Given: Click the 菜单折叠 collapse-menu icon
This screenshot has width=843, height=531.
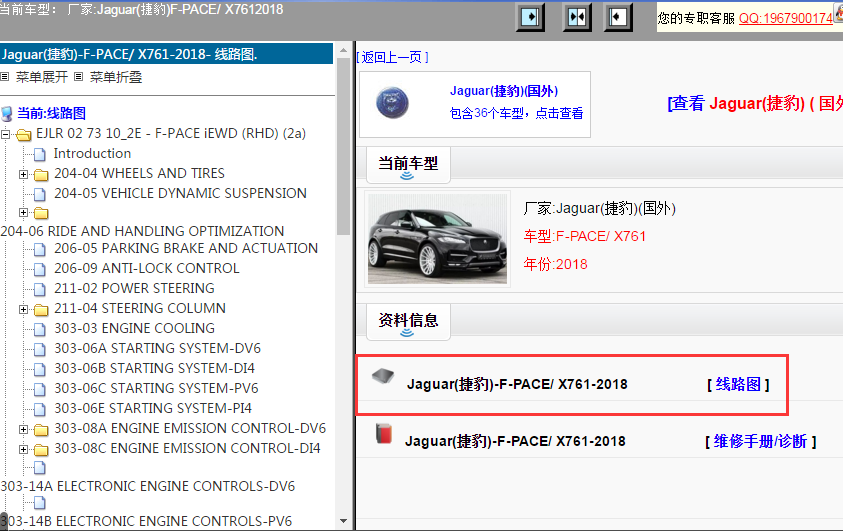Looking at the screenshot, I should pyautogui.click(x=78, y=77).
